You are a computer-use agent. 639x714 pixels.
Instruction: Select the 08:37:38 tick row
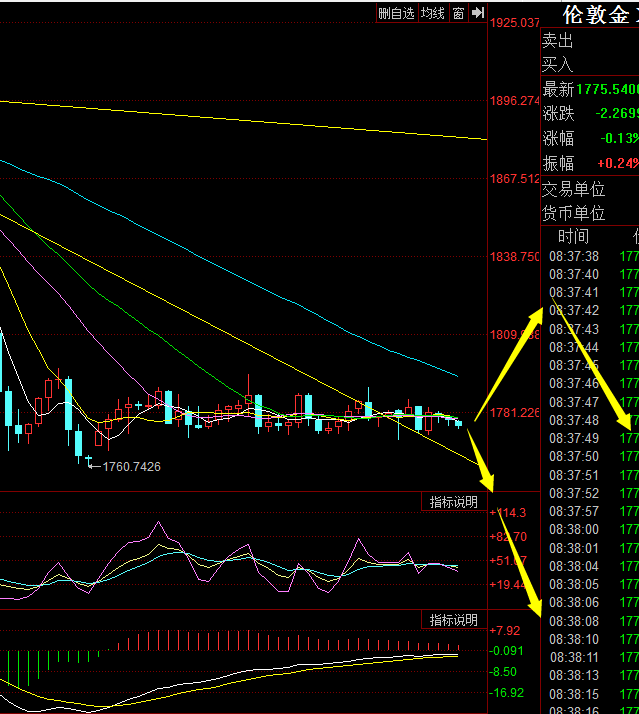click(573, 256)
